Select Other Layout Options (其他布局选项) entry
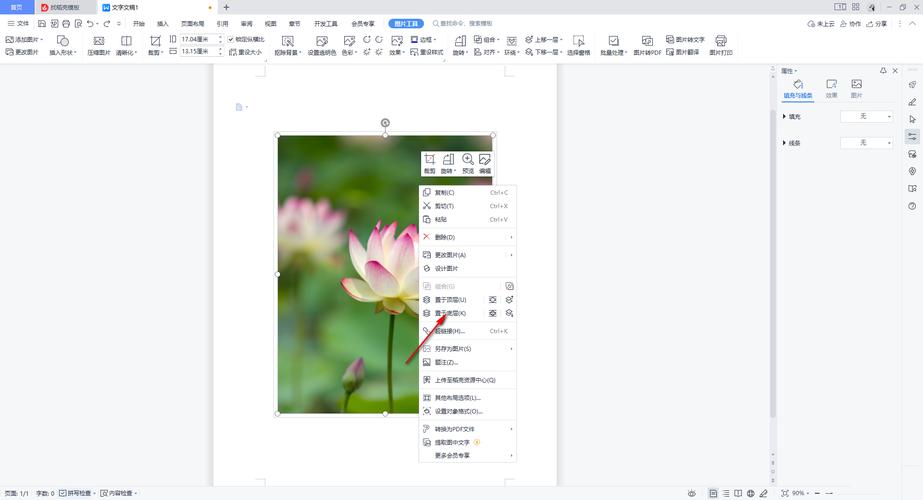923x500 pixels. pos(467,398)
